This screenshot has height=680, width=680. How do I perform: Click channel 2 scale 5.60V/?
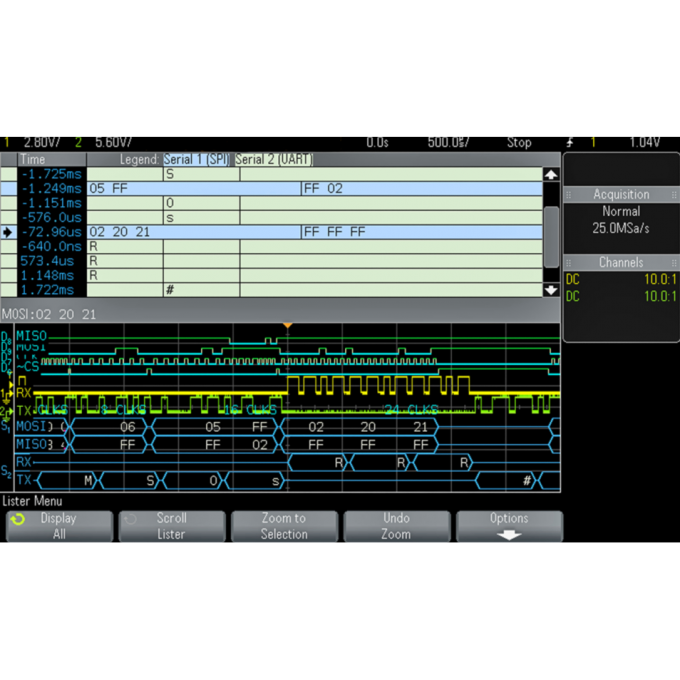pyautogui.click(x=113, y=143)
